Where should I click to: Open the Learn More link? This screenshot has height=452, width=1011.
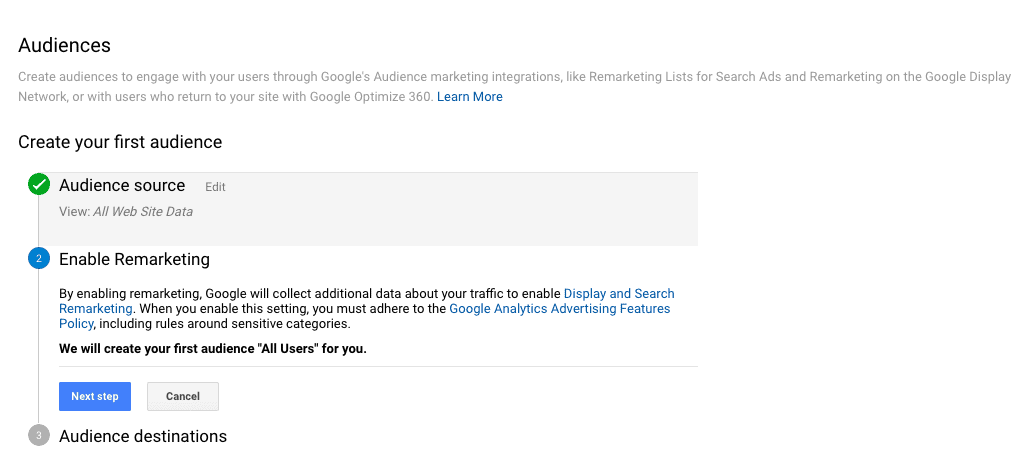point(469,97)
